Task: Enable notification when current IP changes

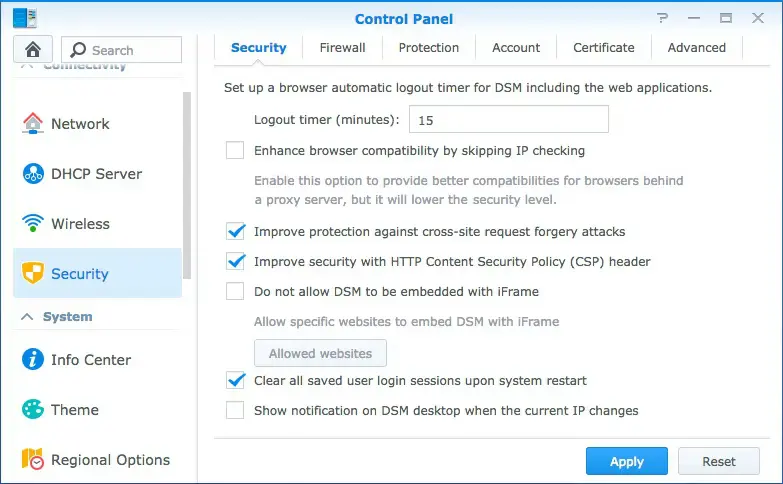Action: tap(235, 410)
